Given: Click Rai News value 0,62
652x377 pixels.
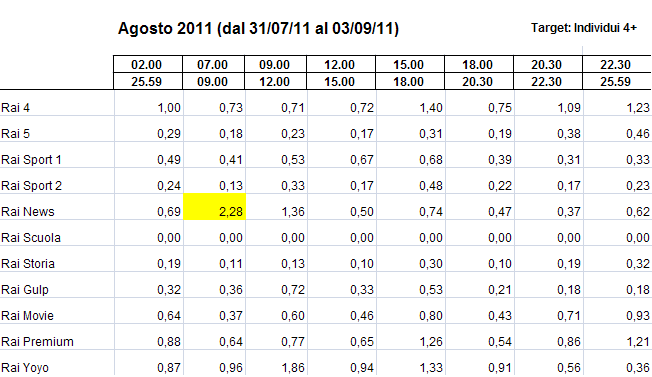Looking at the screenshot, I should (x=638, y=212).
